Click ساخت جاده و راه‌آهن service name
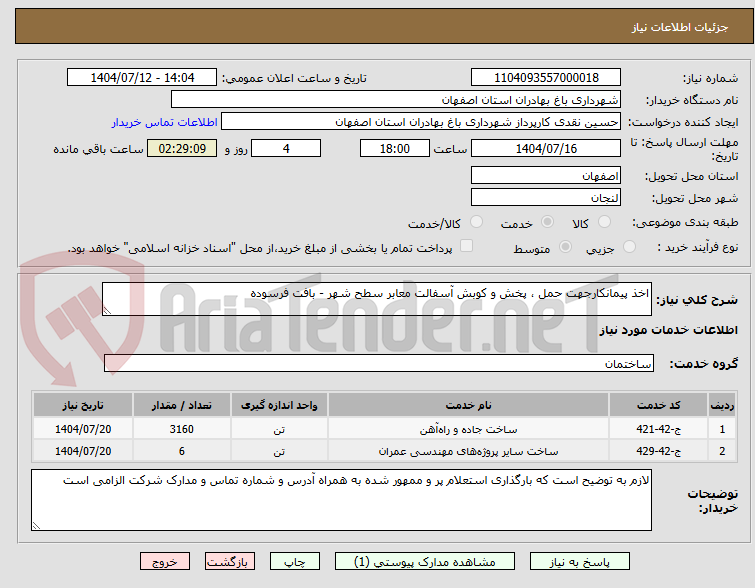Viewport: 755px width, 588px height. point(469,429)
